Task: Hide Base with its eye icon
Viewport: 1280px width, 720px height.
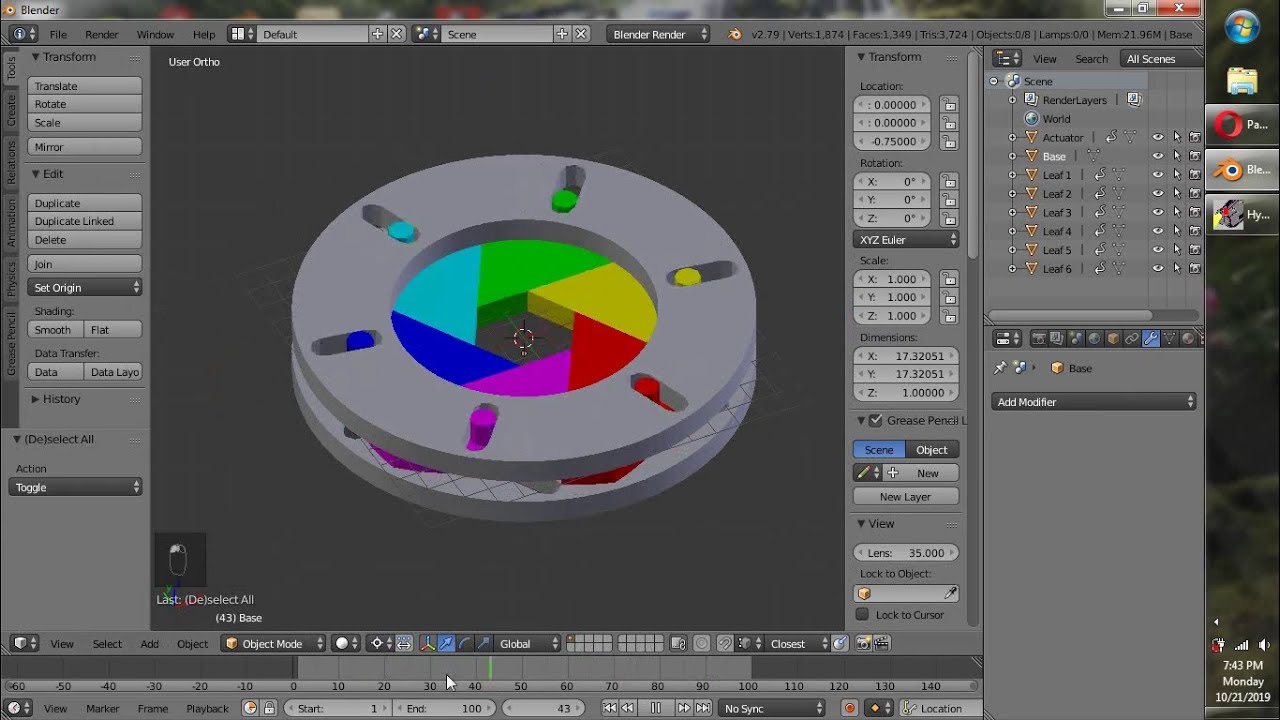Action: click(1158, 156)
